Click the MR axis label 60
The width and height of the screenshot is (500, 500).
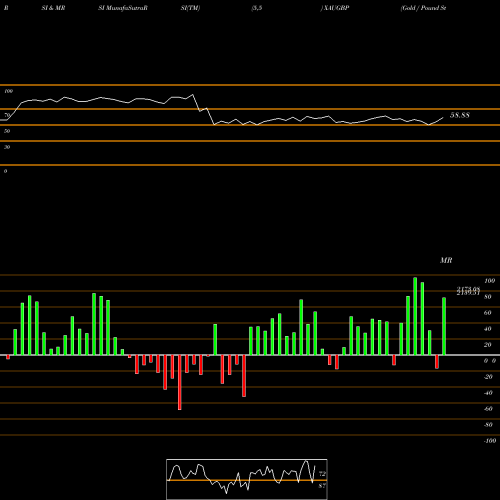(x=488, y=313)
